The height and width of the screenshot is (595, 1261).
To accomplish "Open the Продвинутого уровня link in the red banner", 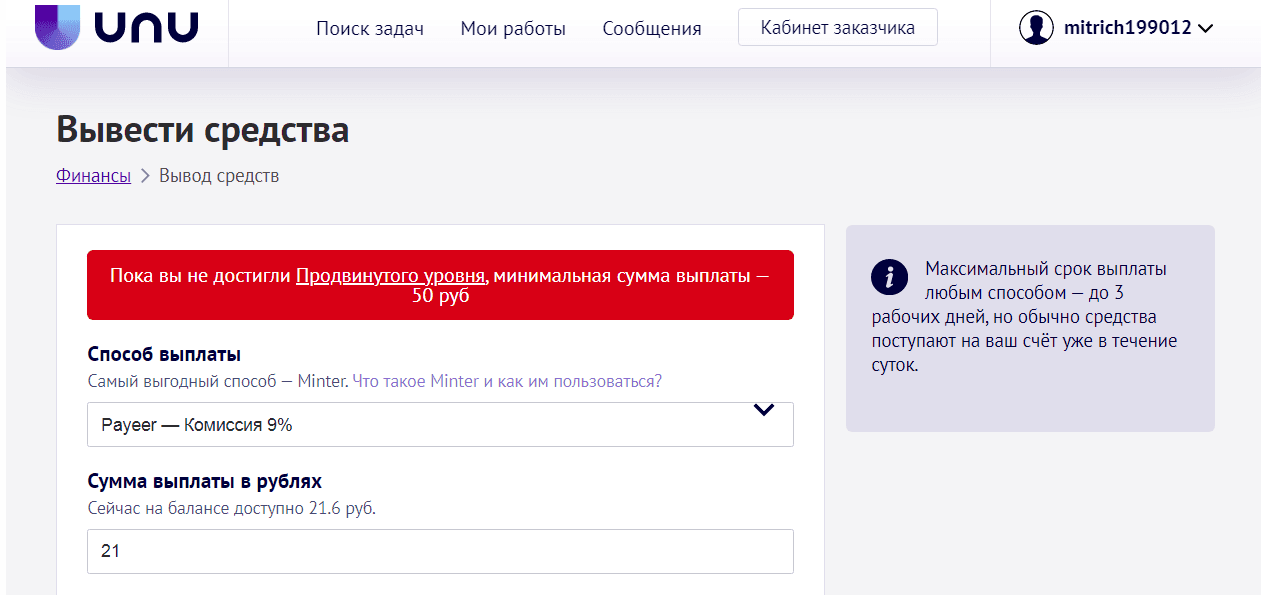I will (x=390, y=276).
